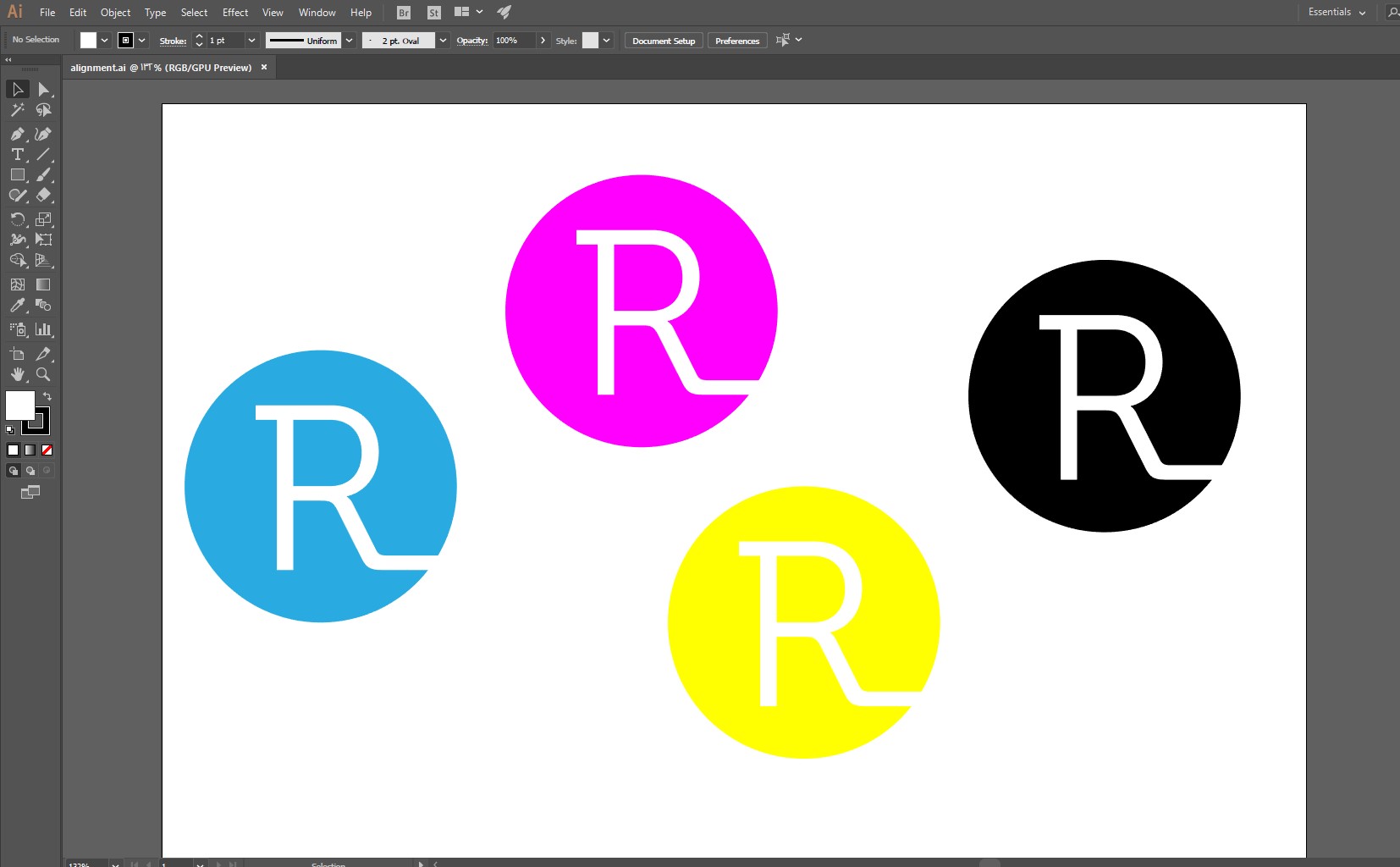Click the Opacity label link

click(472, 41)
